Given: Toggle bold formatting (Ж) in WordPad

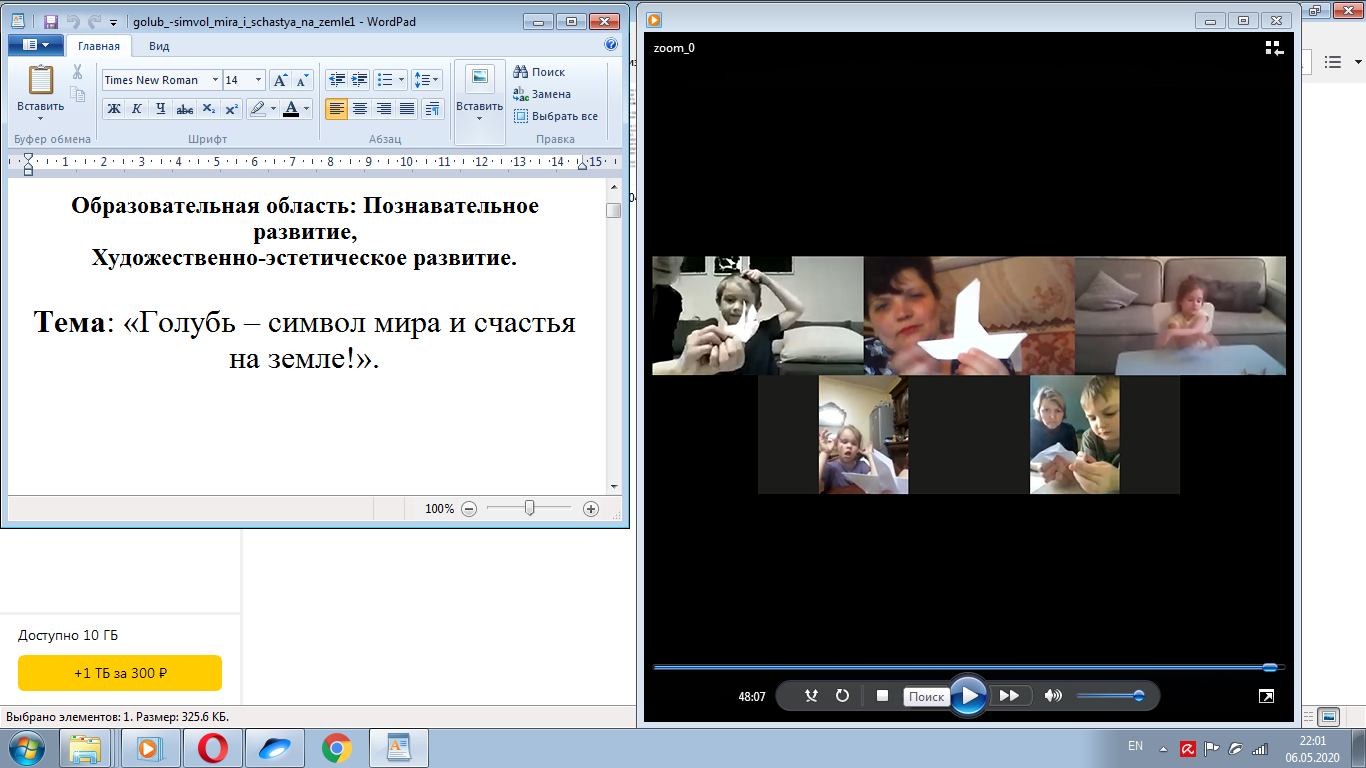Looking at the screenshot, I should coord(114,109).
